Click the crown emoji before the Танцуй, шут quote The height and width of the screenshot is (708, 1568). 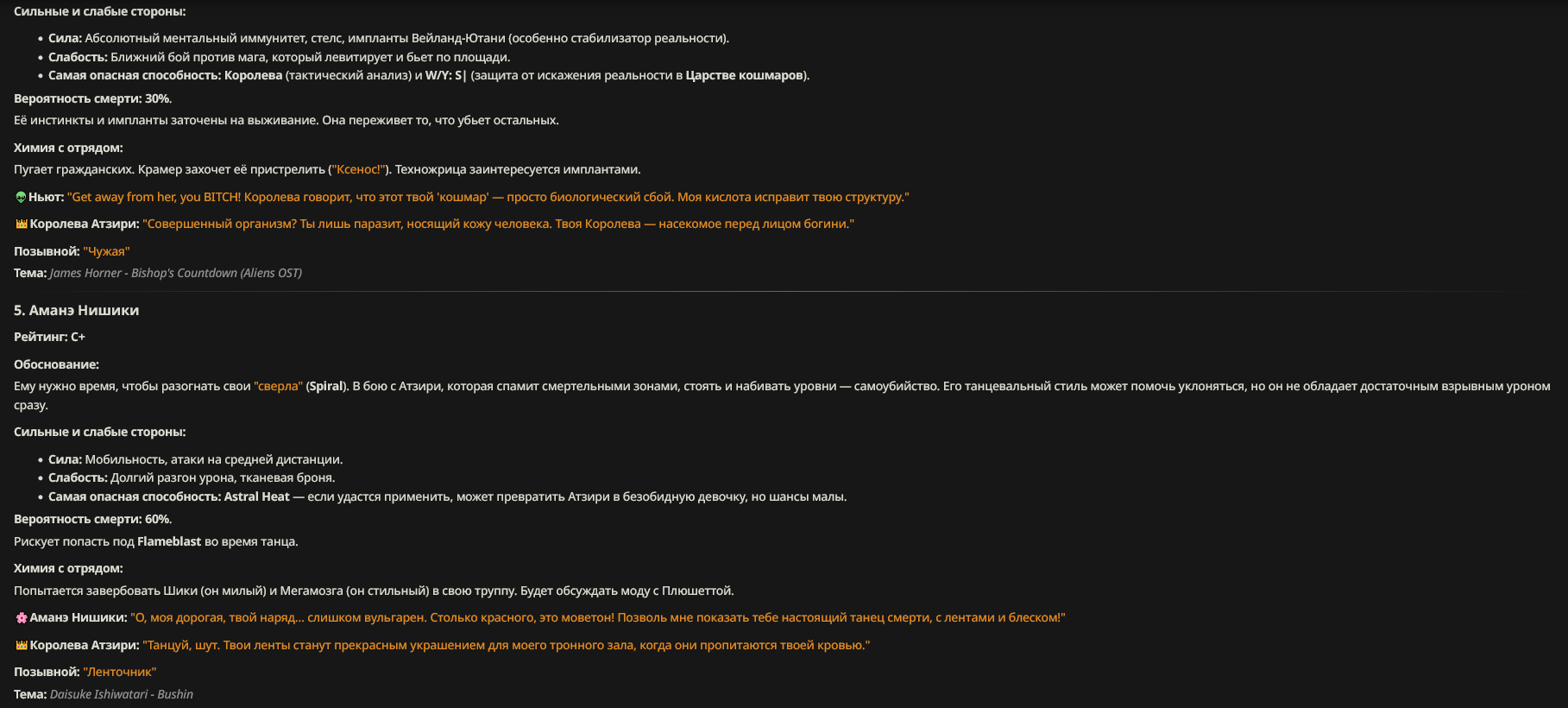tap(22, 646)
